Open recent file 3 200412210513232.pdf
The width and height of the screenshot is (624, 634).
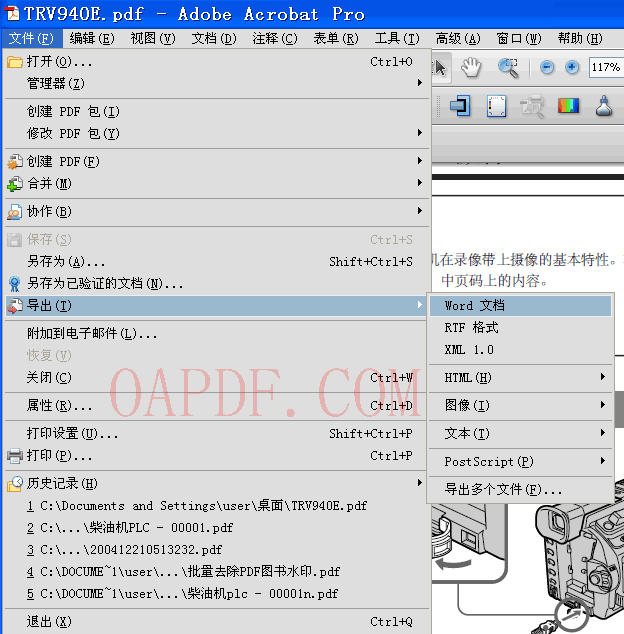(x=217, y=550)
